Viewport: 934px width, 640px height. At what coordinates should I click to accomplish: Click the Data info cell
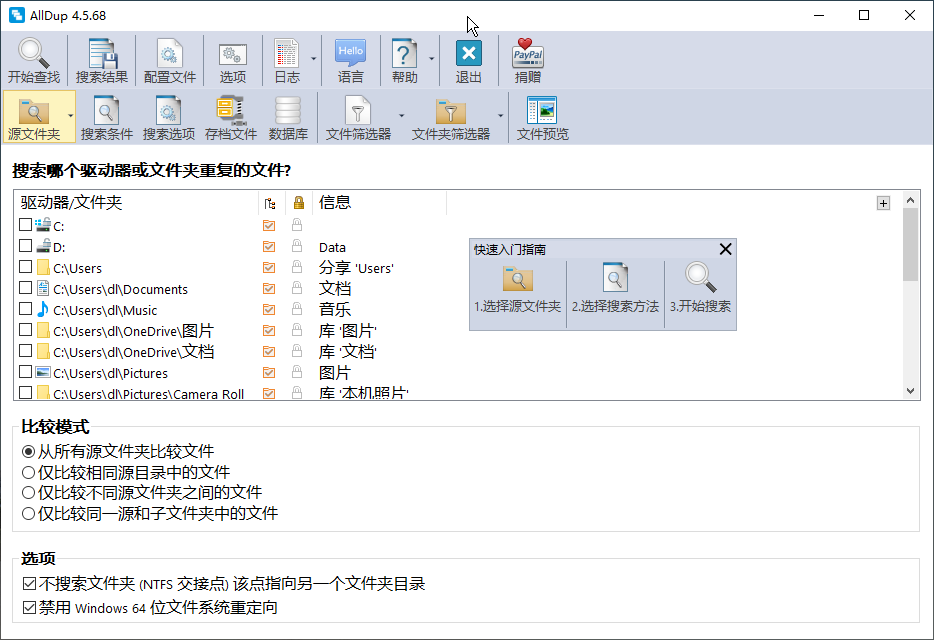(x=332, y=247)
